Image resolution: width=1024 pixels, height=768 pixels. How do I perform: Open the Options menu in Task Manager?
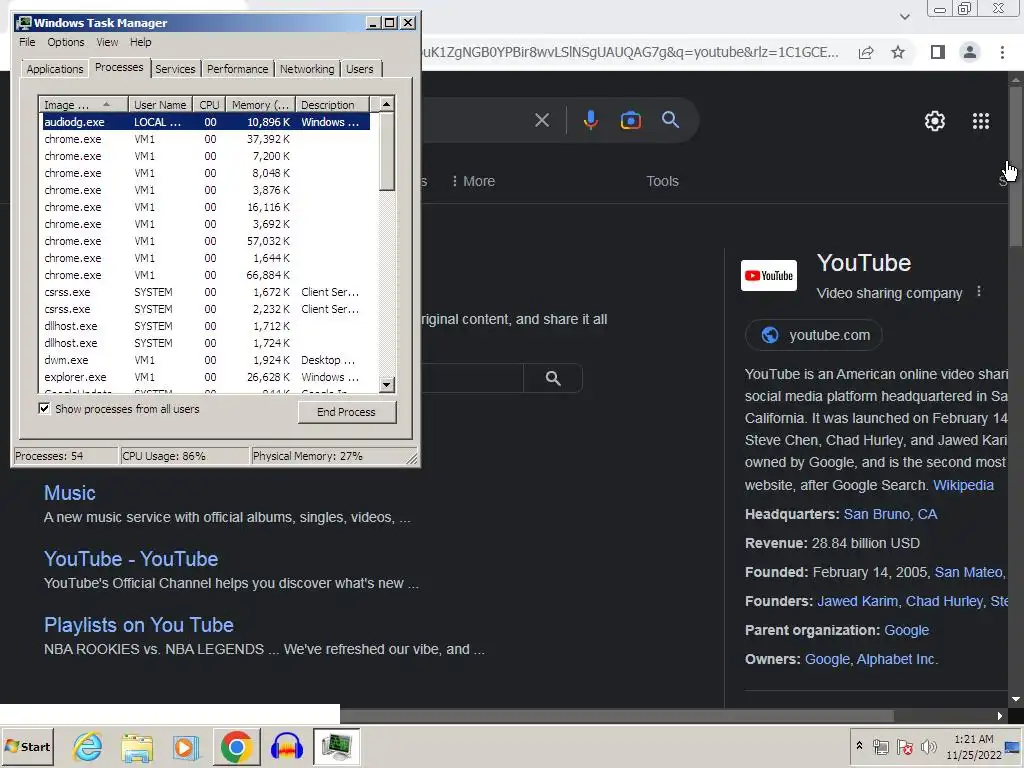tap(65, 42)
